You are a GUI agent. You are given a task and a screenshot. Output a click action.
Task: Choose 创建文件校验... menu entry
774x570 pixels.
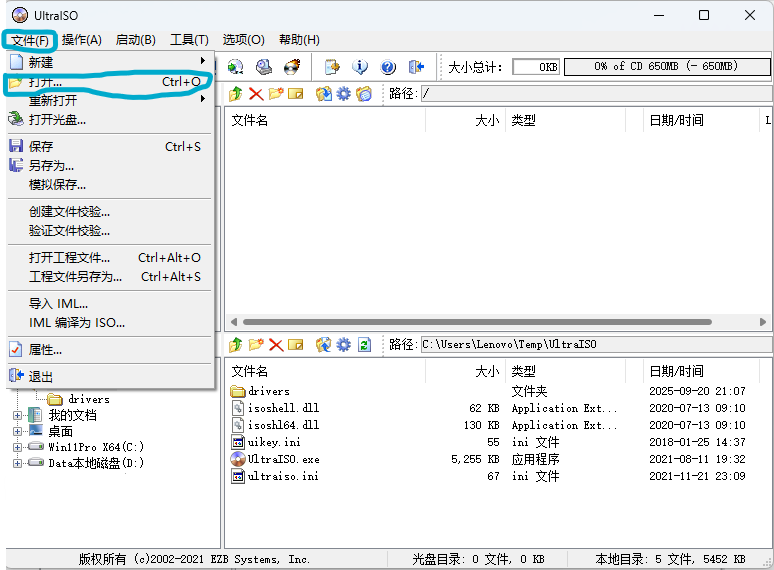tap(109, 212)
